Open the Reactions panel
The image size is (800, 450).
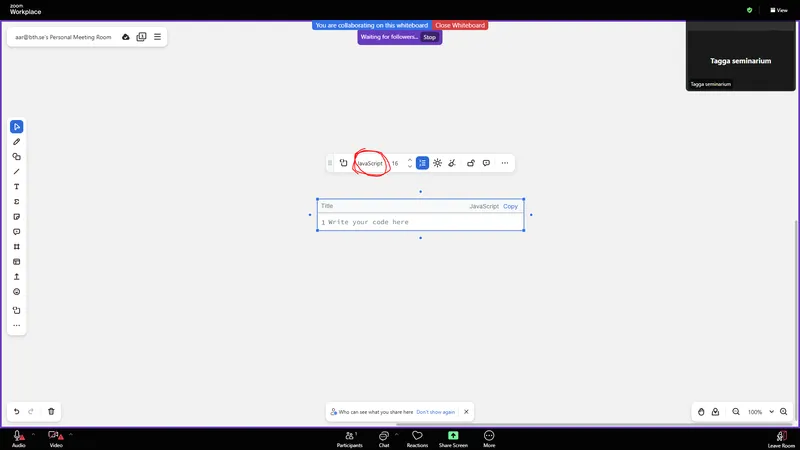point(417,438)
